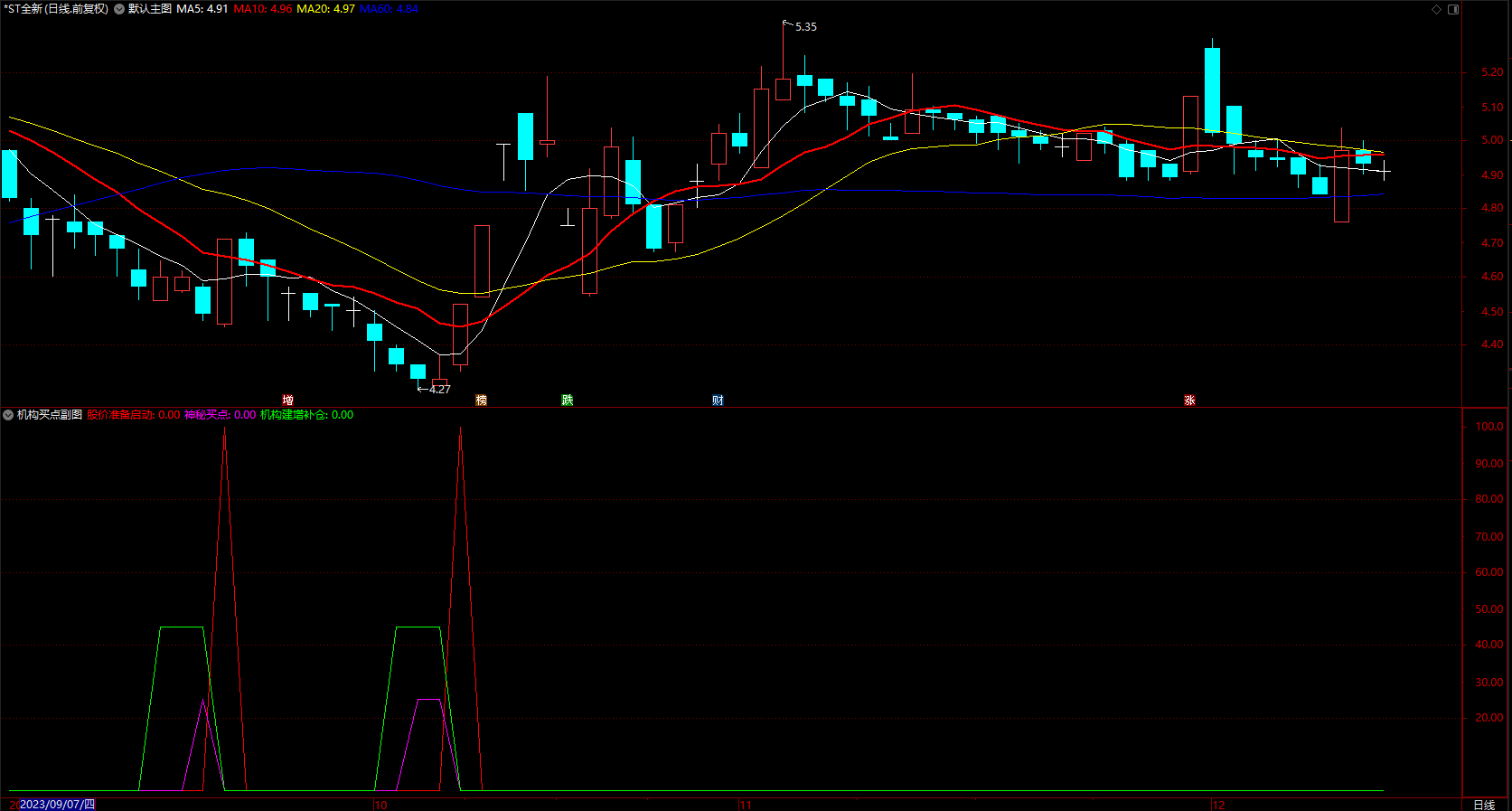Click the red 涨 event marker

[x=1189, y=400]
